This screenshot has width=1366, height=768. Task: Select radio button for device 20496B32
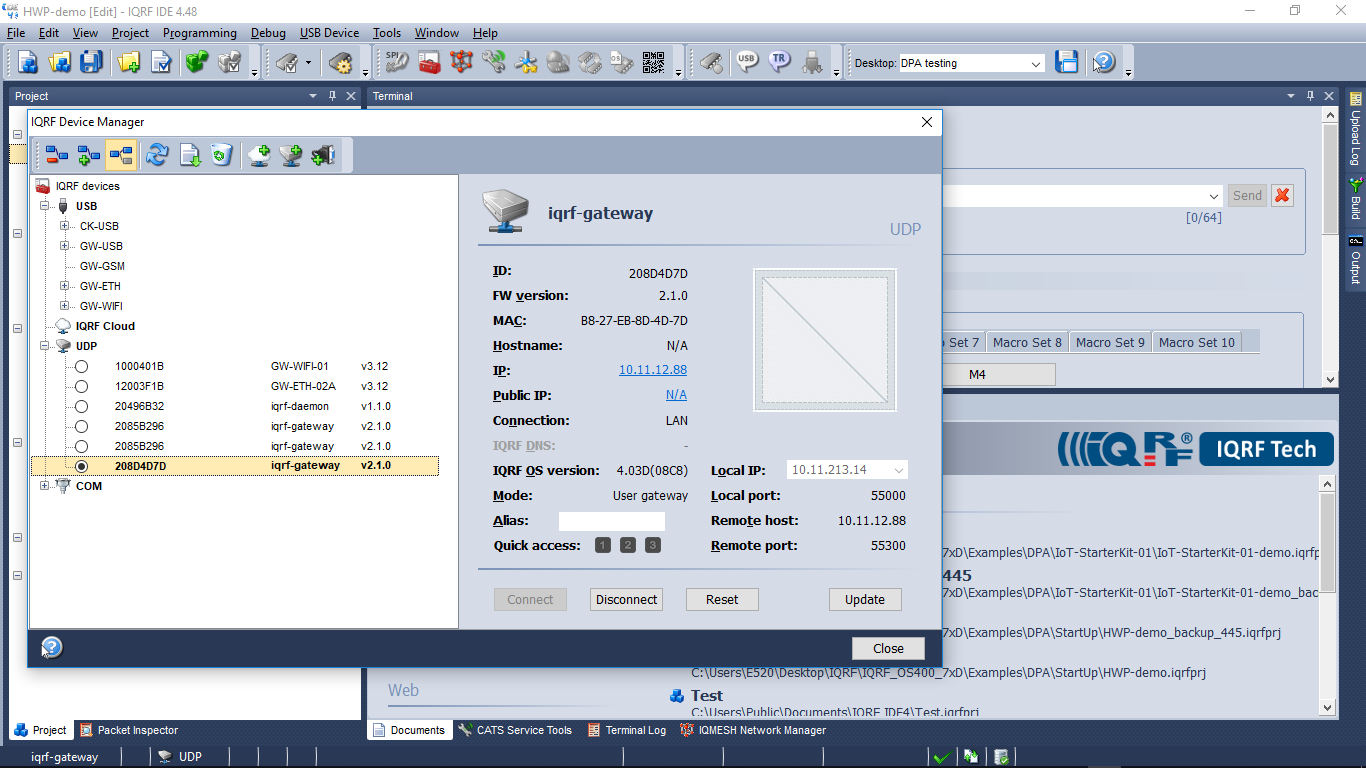[x=81, y=407]
